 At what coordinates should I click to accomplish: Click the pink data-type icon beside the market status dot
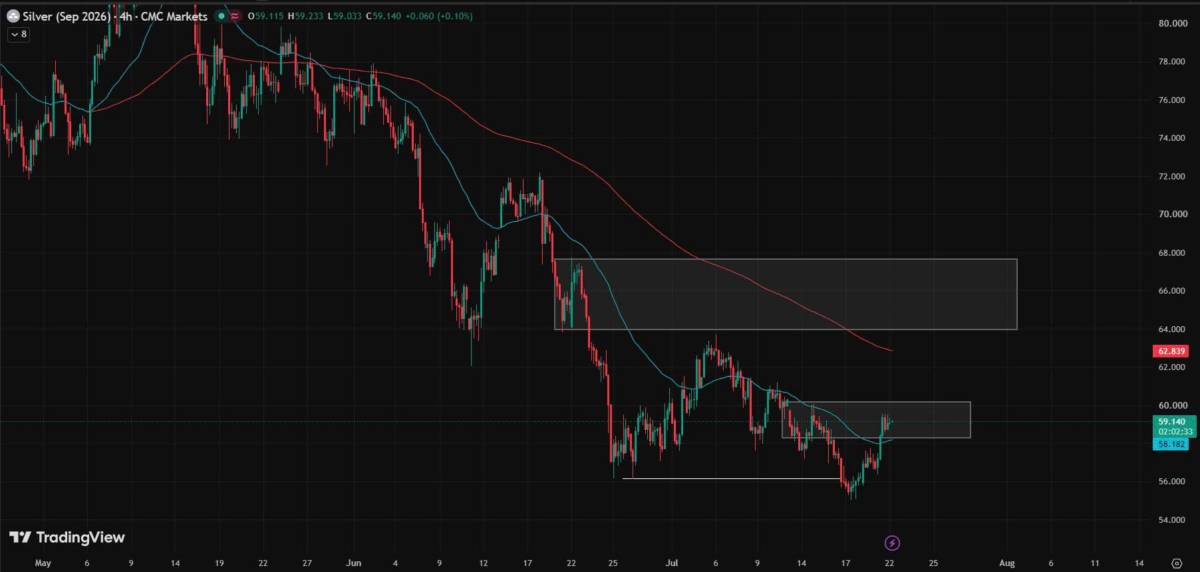[235, 17]
